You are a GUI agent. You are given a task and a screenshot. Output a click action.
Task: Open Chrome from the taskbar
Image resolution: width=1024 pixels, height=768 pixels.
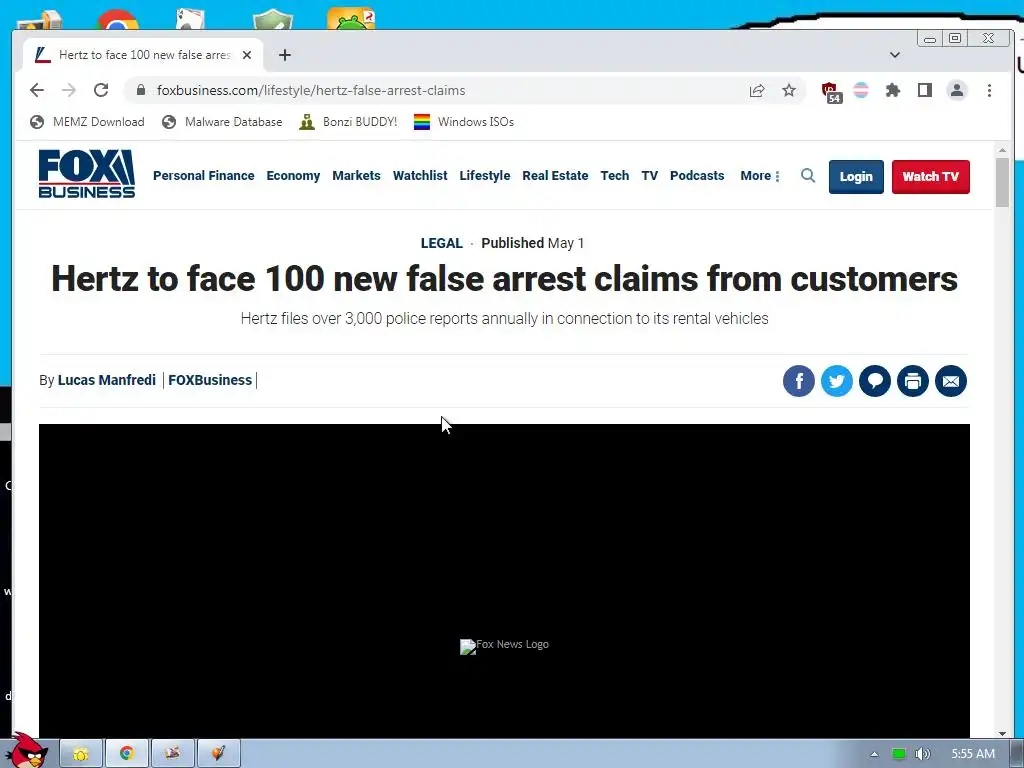[x=127, y=754]
